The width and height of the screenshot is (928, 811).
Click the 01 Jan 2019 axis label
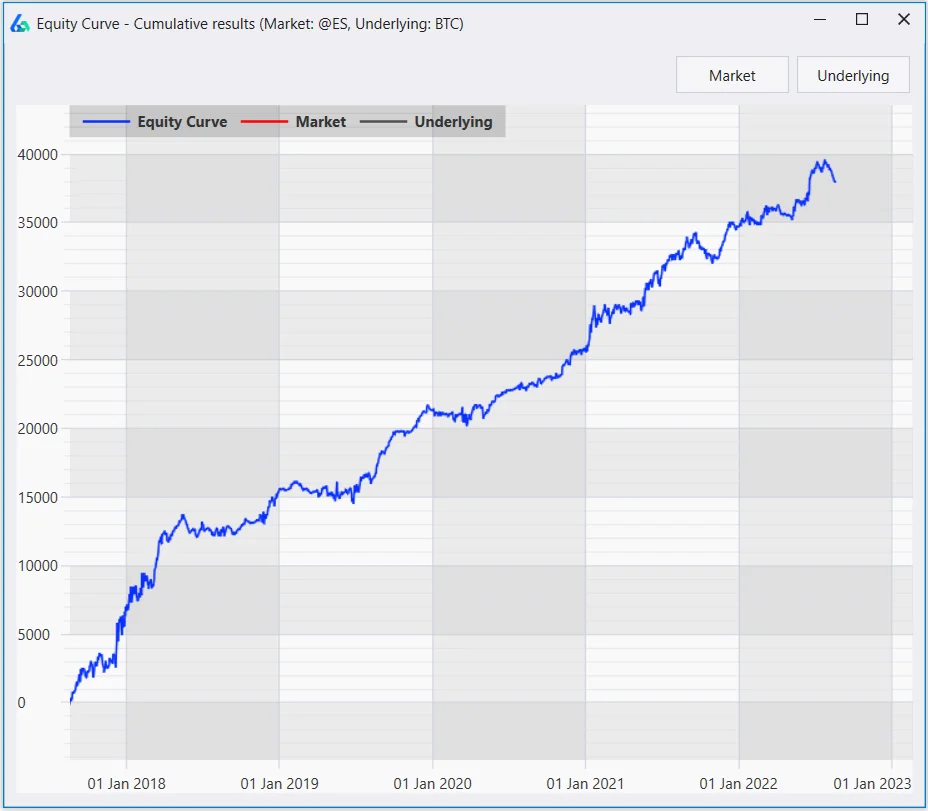279,784
